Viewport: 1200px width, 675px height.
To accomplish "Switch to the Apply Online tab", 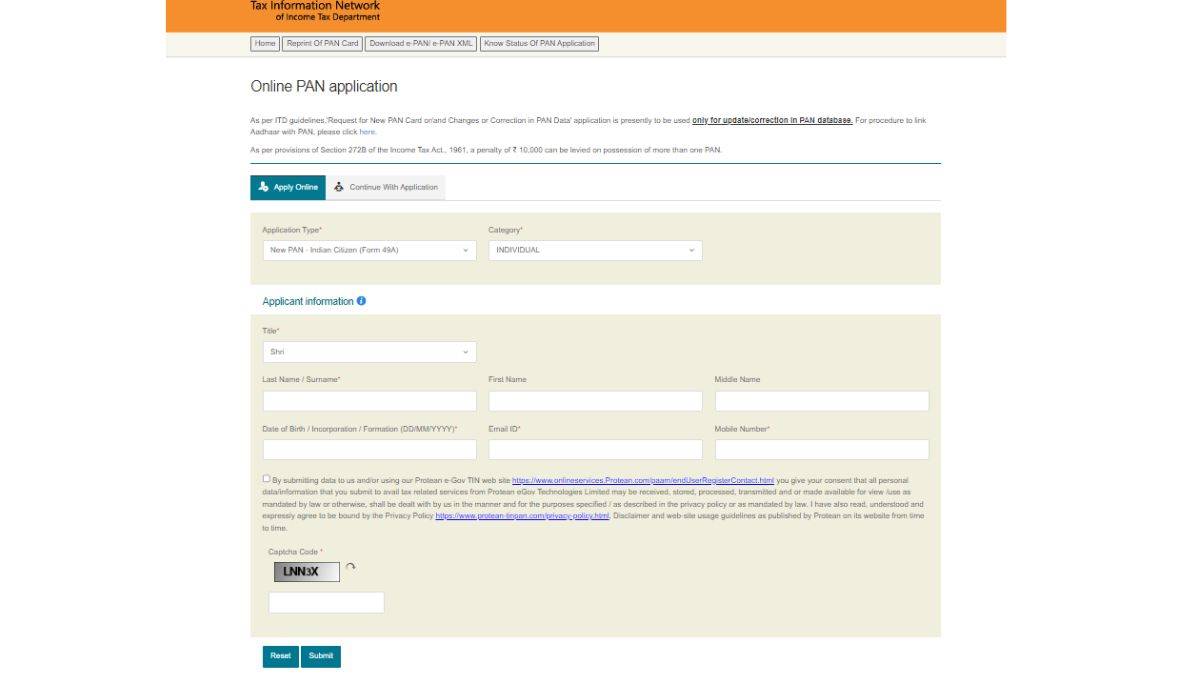I will coord(288,187).
